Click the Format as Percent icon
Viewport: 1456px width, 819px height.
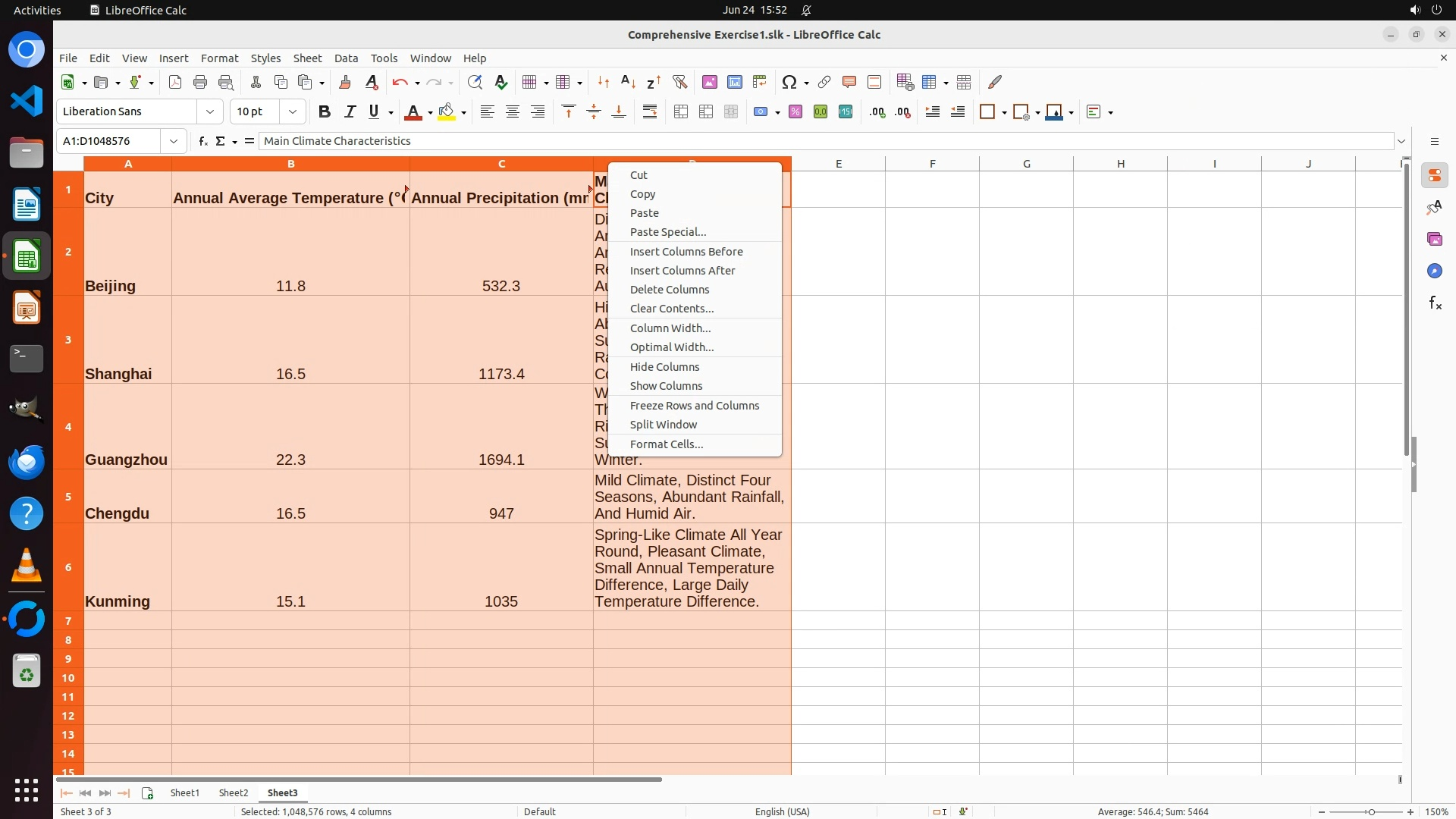pos(795,111)
